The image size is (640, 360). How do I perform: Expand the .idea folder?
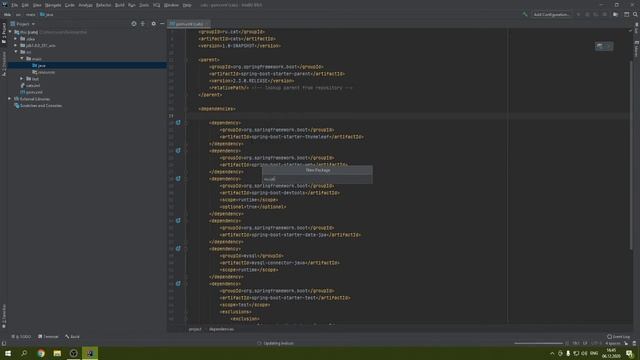point(16,39)
